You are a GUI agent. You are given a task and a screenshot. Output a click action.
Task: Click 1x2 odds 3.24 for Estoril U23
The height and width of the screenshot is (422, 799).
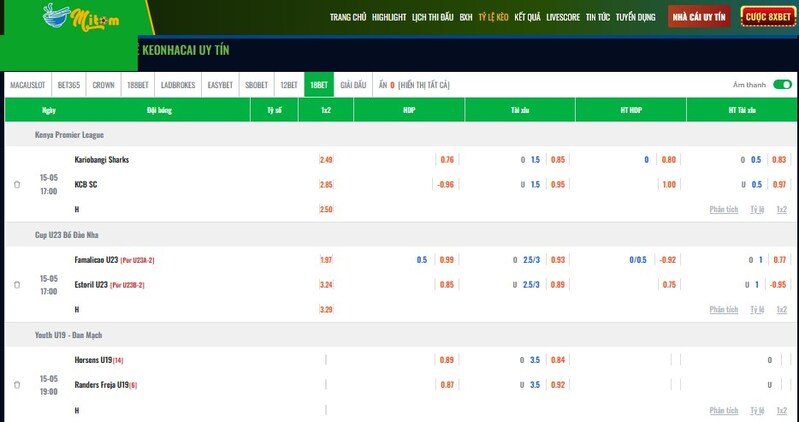click(326, 285)
